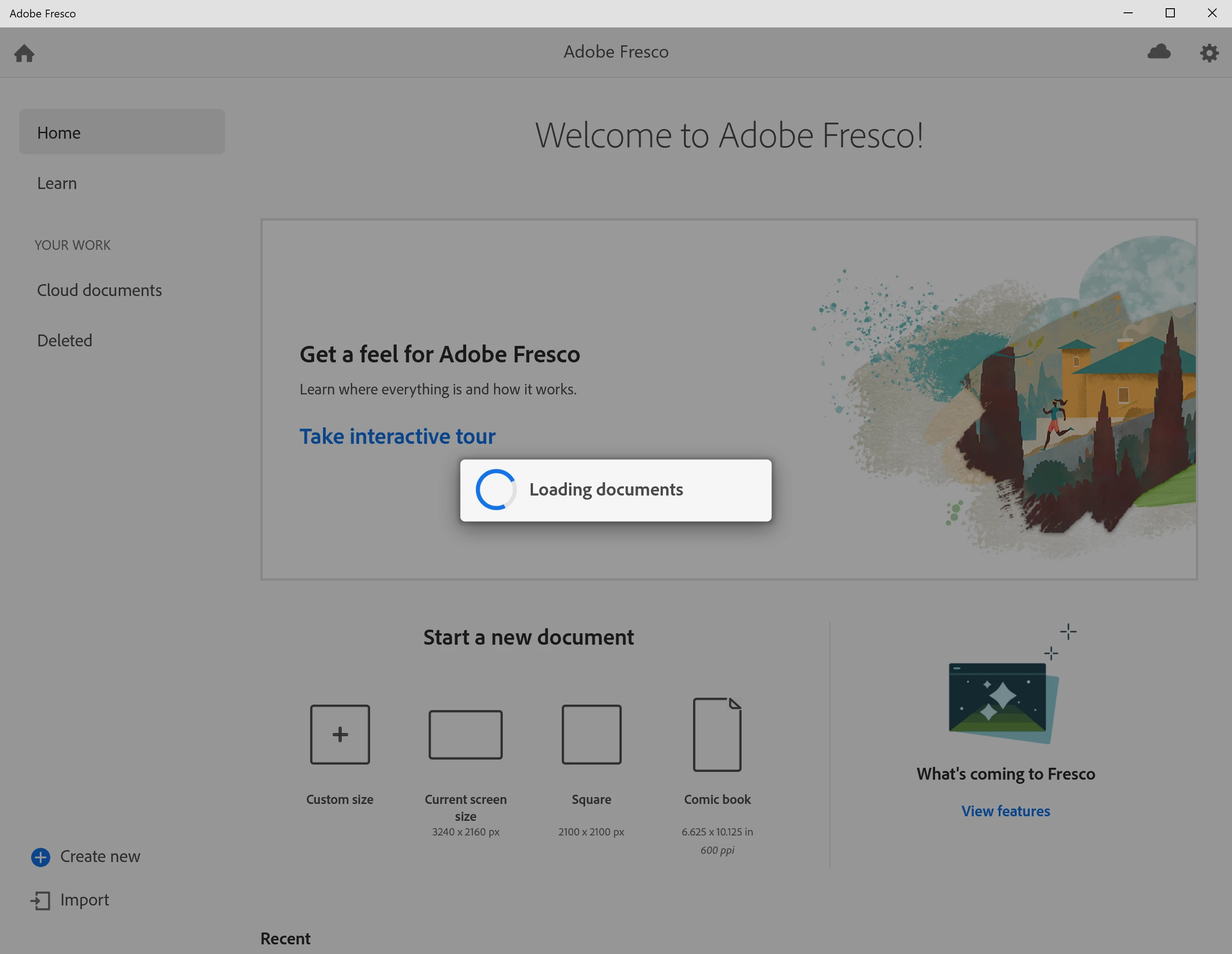Click the View features link
Image resolution: width=1232 pixels, height=954 pixels.
[1005, 811]
